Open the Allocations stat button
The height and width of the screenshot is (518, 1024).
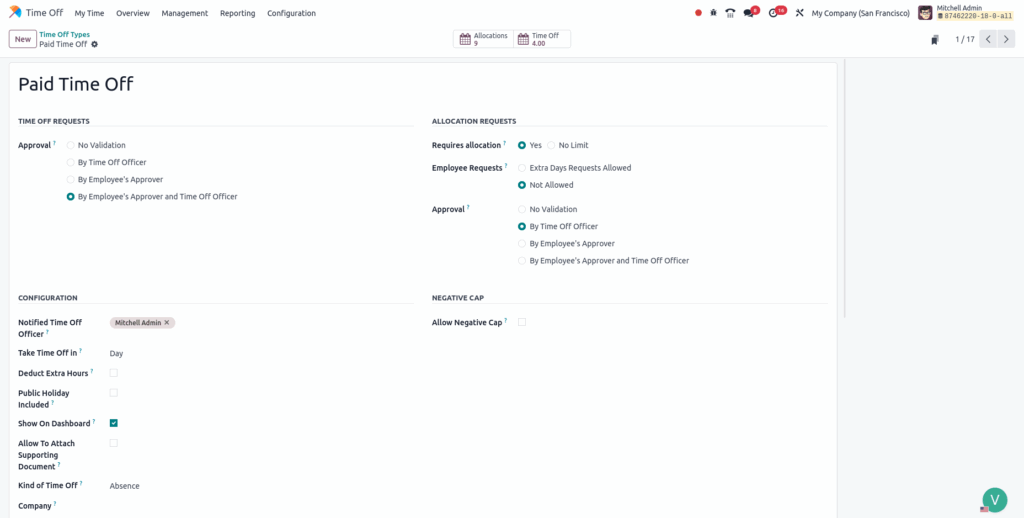point(482,39)
